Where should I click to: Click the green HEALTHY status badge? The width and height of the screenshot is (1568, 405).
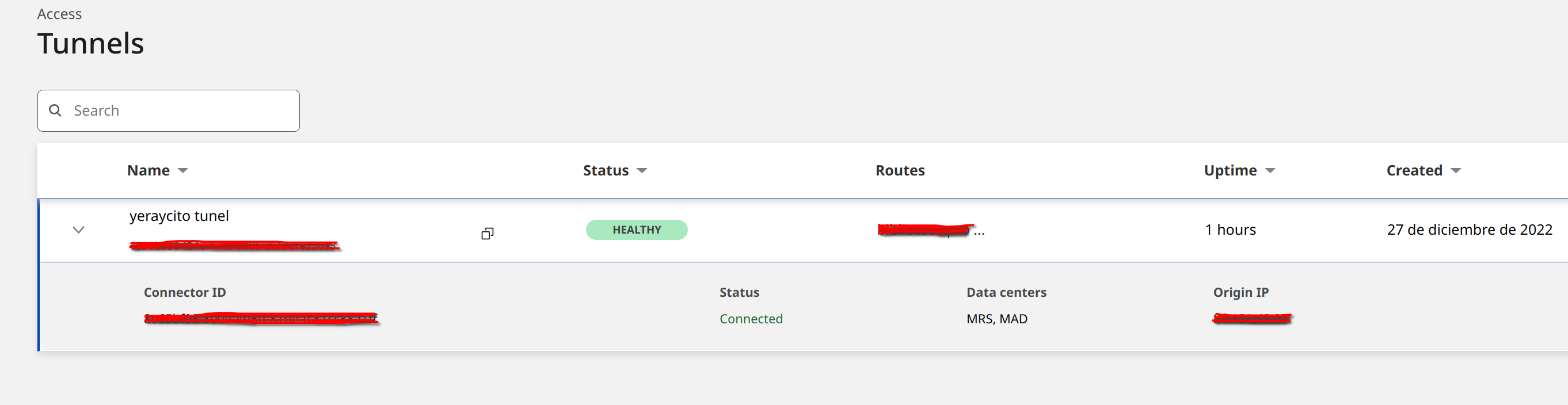click(x=636, y=230)
